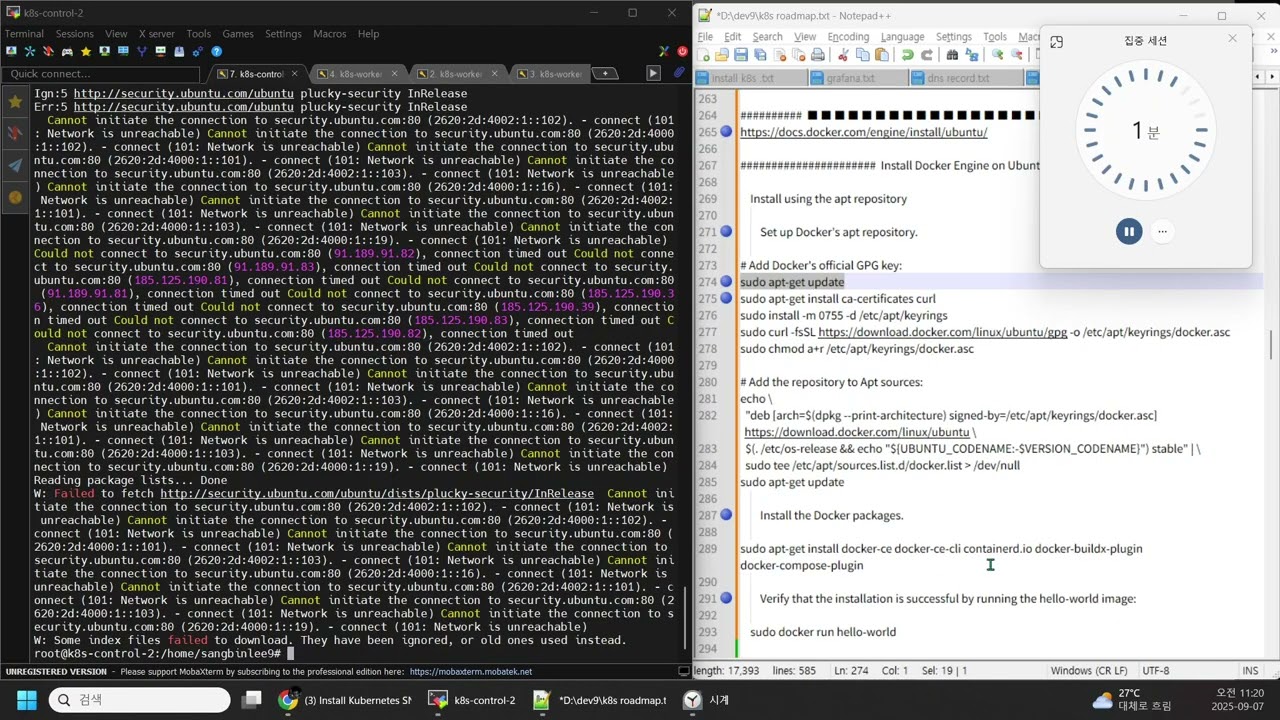Screen dimensions: 1280x720
Task: Click the green Undo arrow in Notepad++
Action: tap(907, 54)
